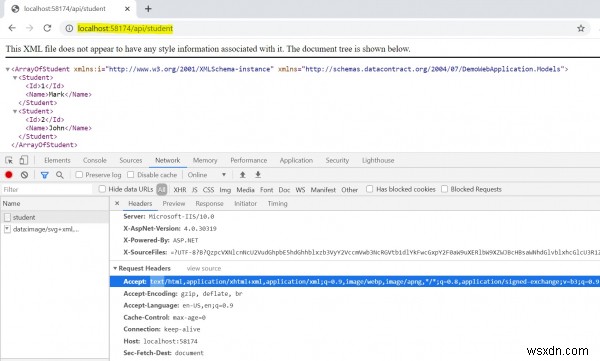This screenshot has height=361, width=600.
Task: Select the student request icon
Action: (x=7, y=217)
